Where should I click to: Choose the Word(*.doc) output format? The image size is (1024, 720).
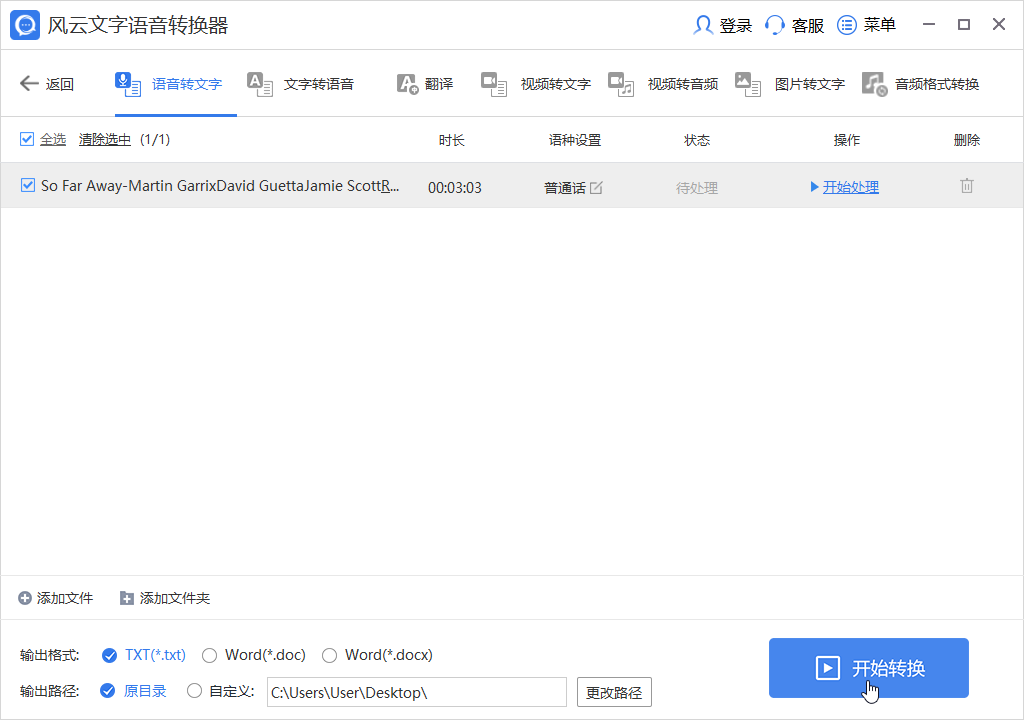[210, 655]
